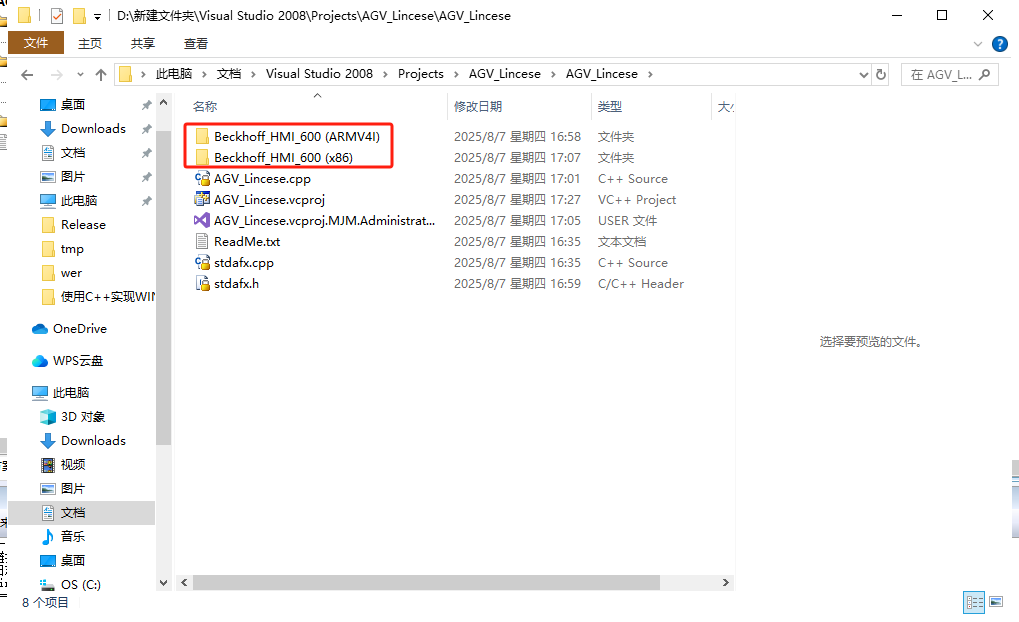The height and width of the screenshot is (622, 1019).
Task: Sort by 修改日期 column header
Action: click(x=478, y=107)
